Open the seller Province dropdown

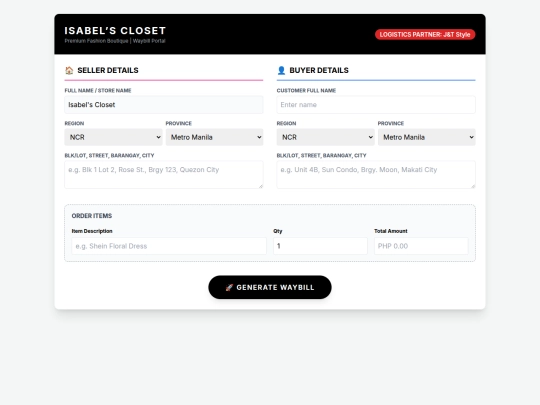pyautogui.click(x=214, y=137)
